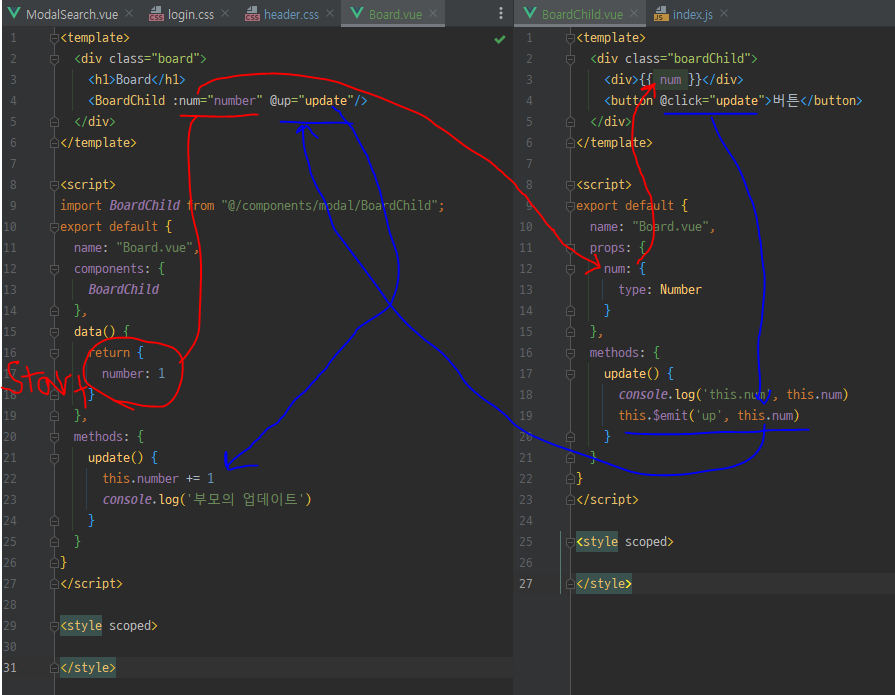Click console.log('this.num') line in BoardChild.vue

pyautogui.click(x=733, y=394)
